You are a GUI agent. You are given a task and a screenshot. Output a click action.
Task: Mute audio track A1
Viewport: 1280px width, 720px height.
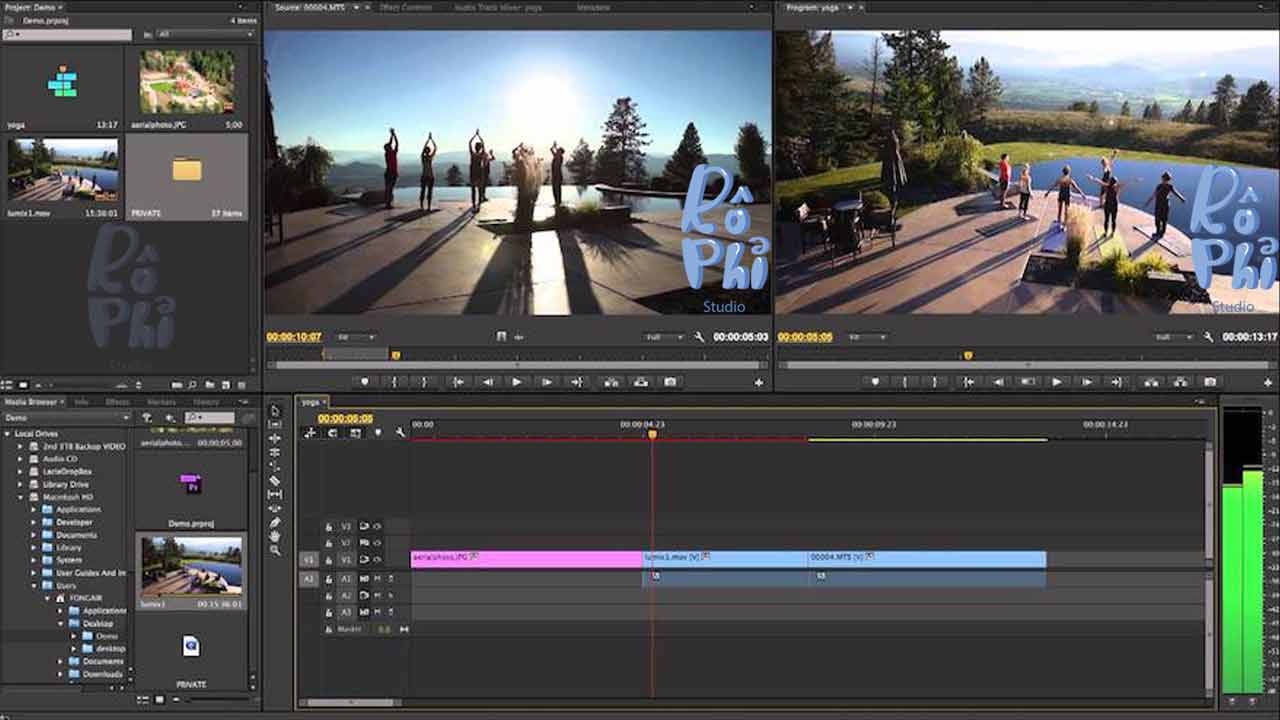tap(378, 578)
